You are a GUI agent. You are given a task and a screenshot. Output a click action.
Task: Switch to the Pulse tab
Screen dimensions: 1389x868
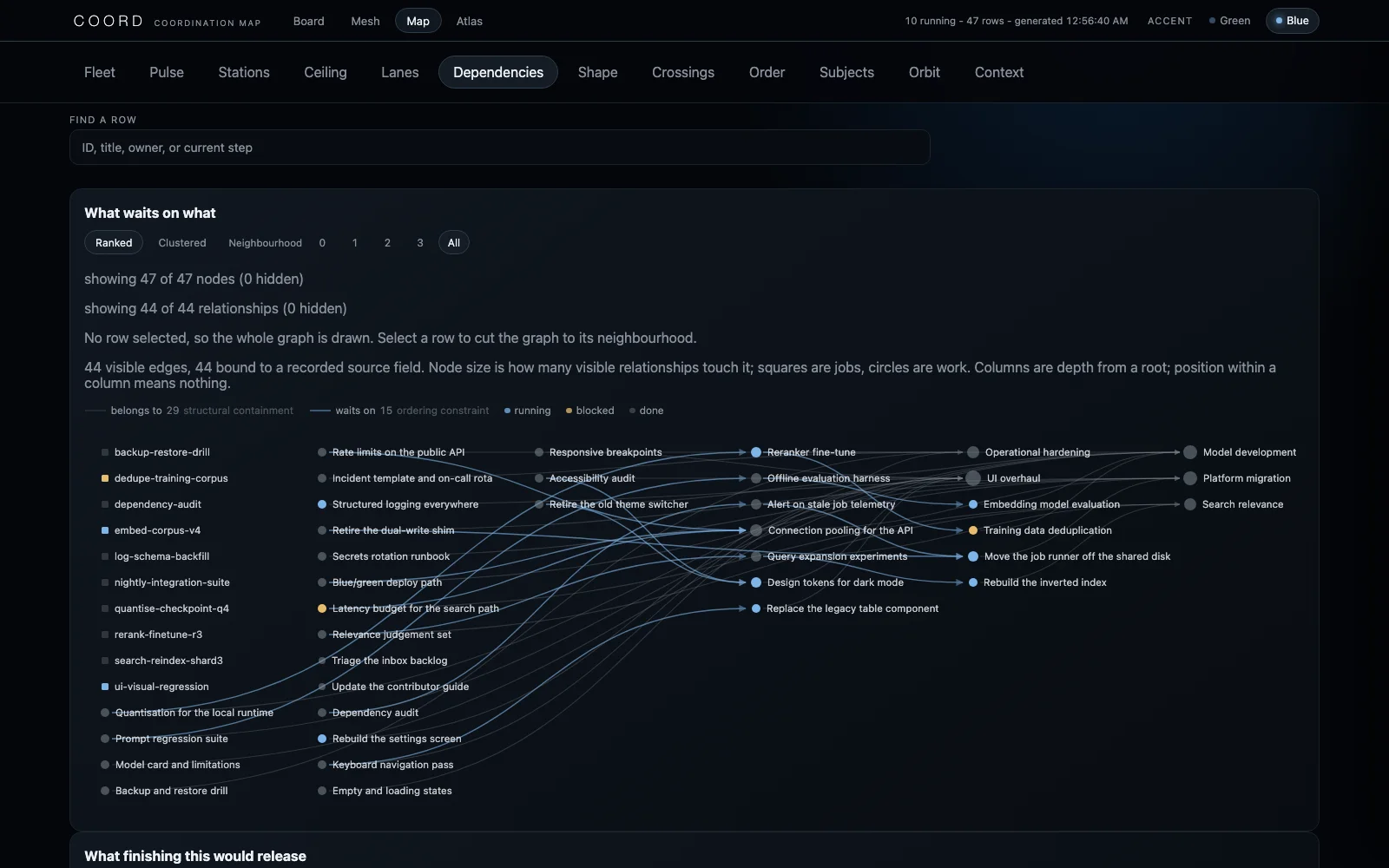167,72
